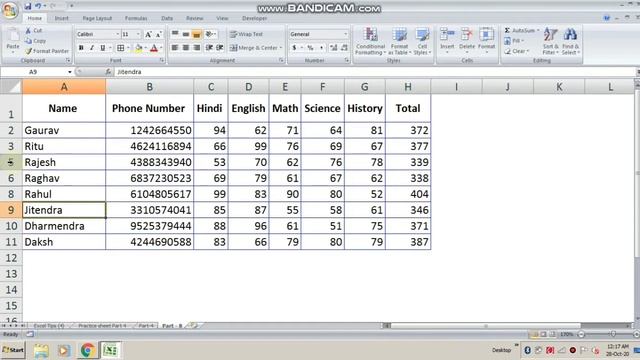Open Cell Styles gallery
The width and height of the screenshot is (640, 360).
(422, 41)
